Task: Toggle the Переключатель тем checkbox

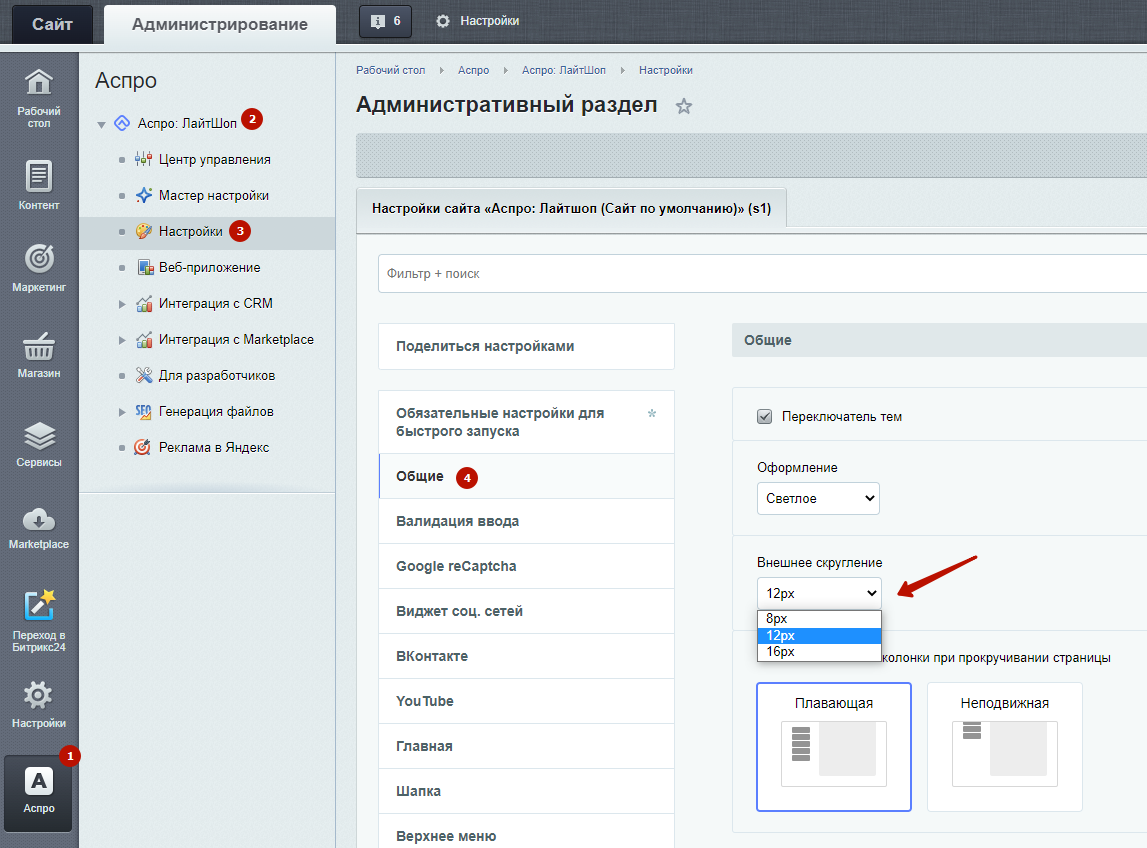Action: click(764, 416)
